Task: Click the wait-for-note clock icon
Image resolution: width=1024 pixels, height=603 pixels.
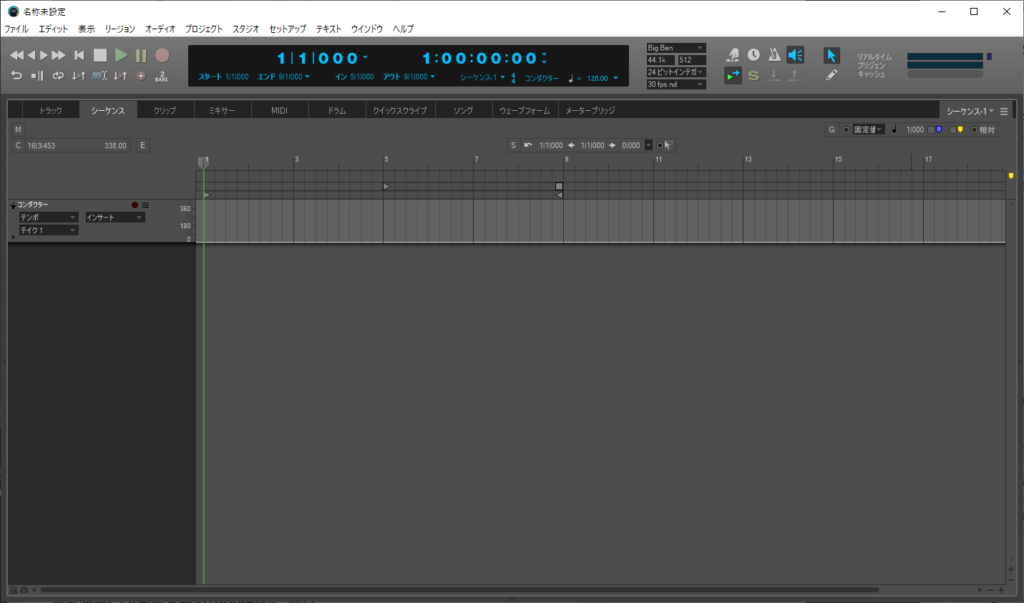Action: 753,55
